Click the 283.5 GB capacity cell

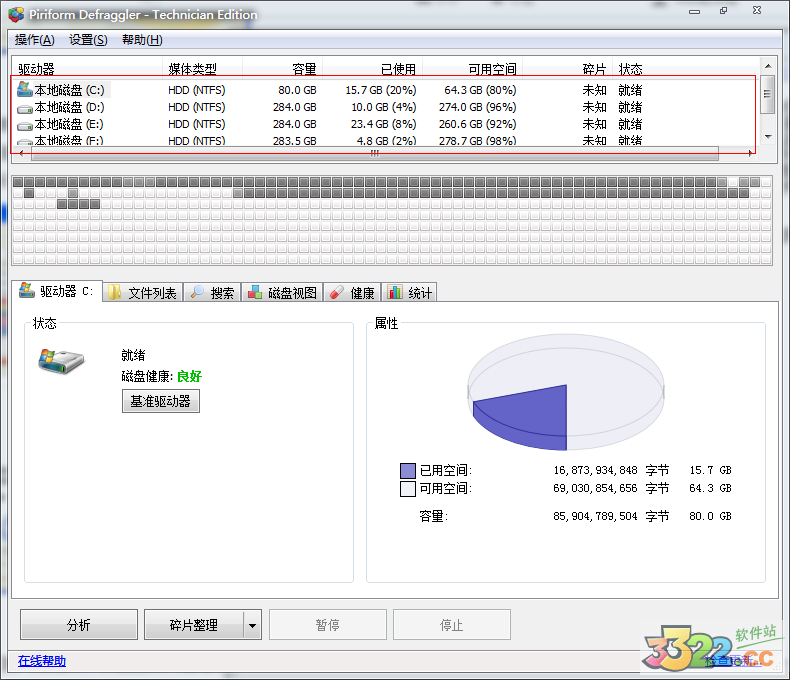(x=295, y=141)
